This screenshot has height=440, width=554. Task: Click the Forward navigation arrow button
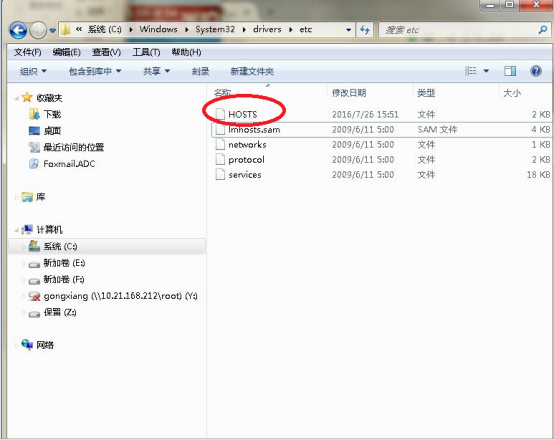(38, 30)
